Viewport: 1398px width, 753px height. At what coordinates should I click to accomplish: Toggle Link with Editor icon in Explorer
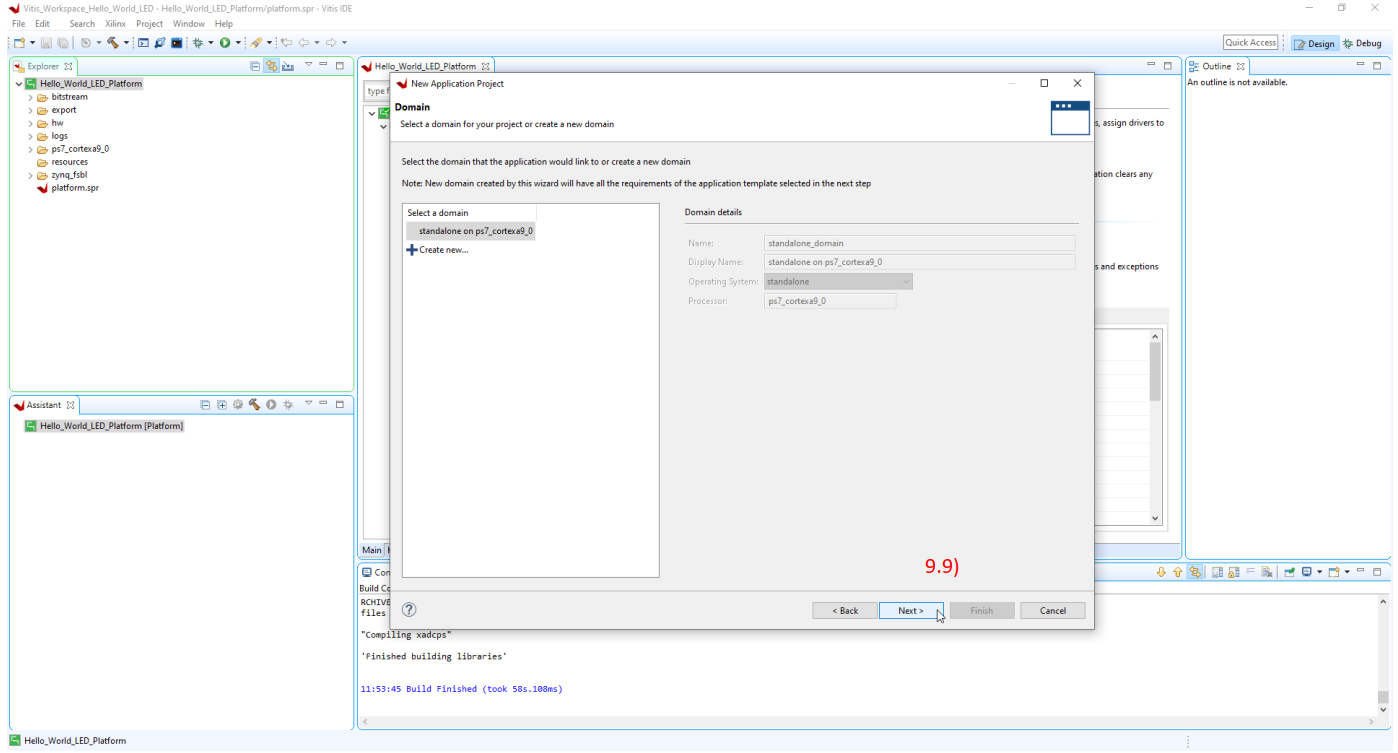click(271, 66)
